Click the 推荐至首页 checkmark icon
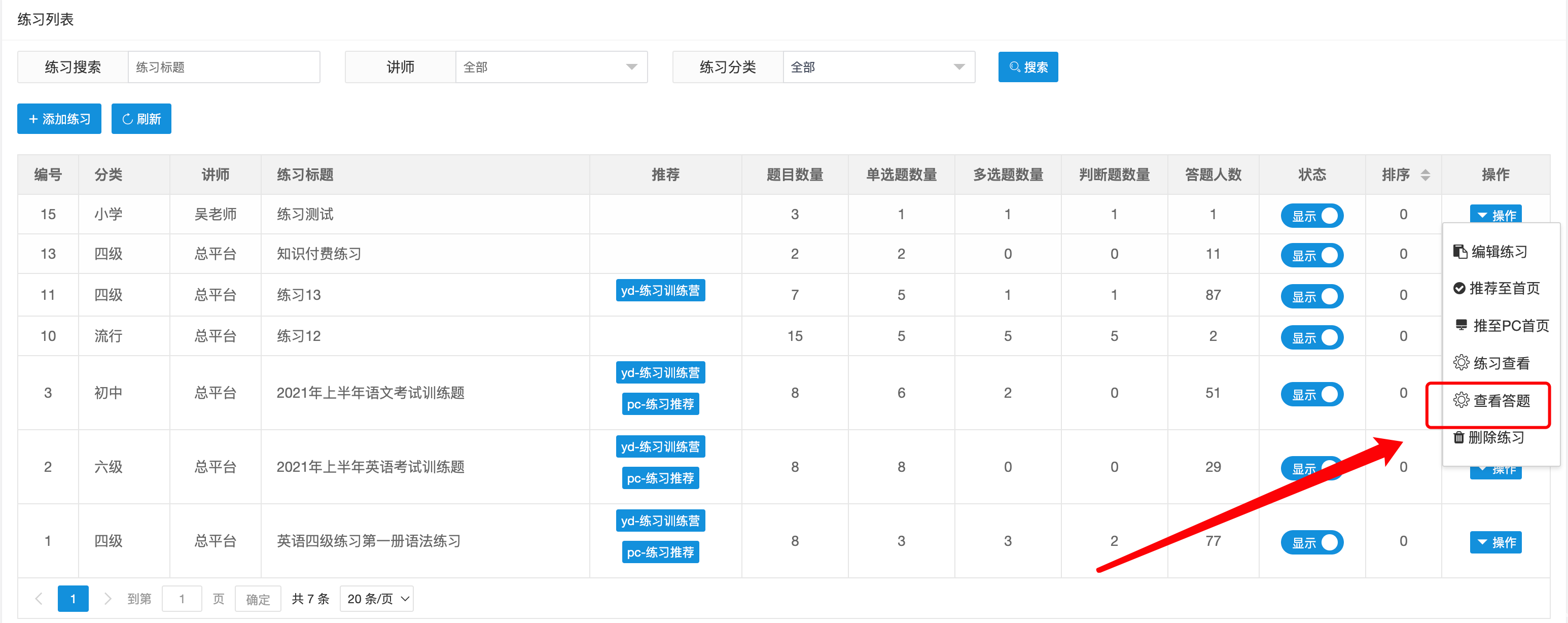The height and width of the screenshot is (623, 1568). (x=1459, y=289)
